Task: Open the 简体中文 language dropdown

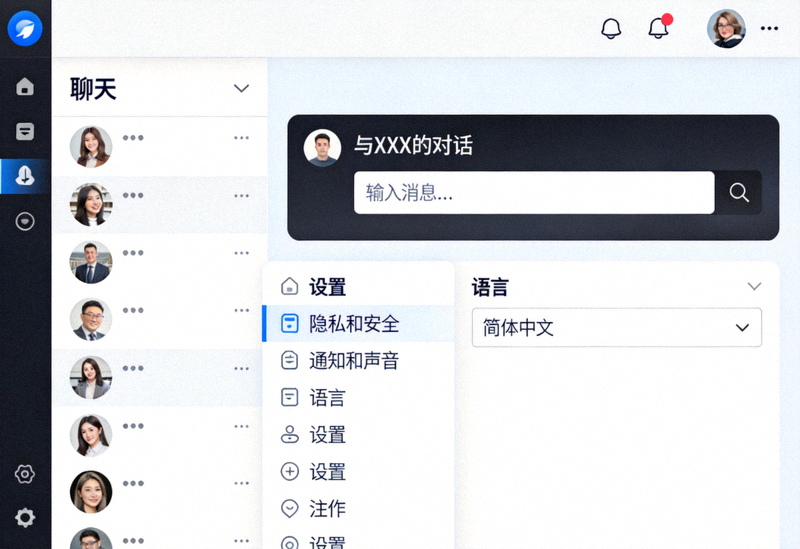Action: [617, 328]
